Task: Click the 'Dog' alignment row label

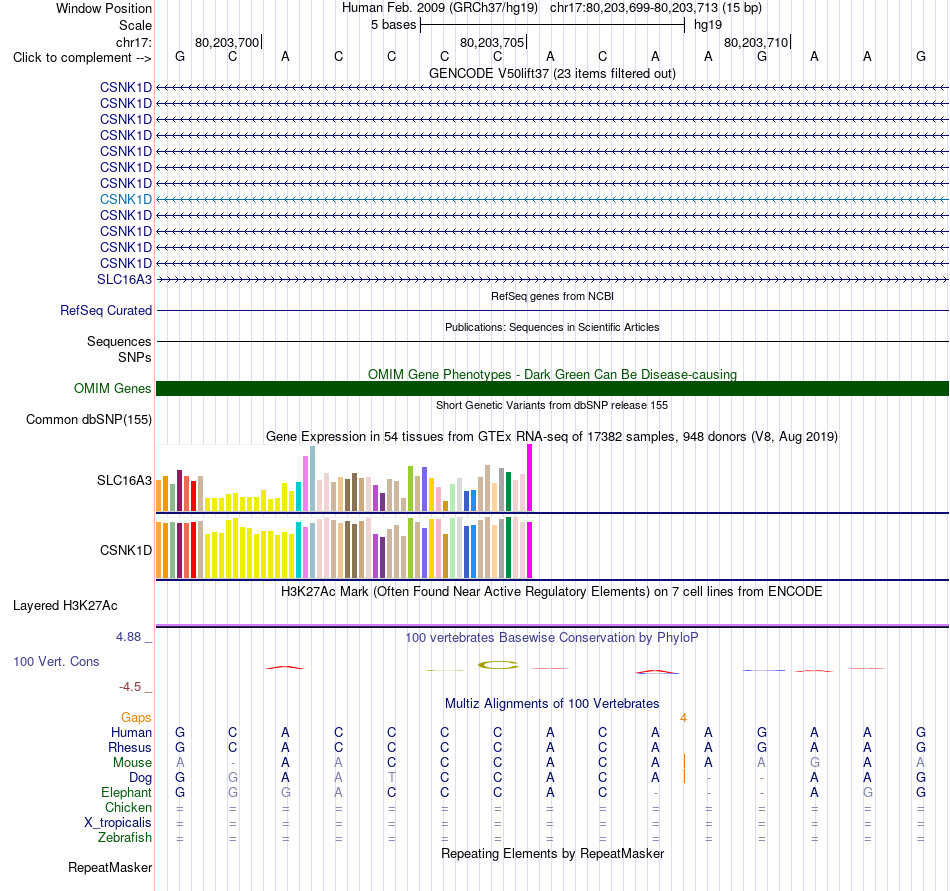Action: [140, 778]
